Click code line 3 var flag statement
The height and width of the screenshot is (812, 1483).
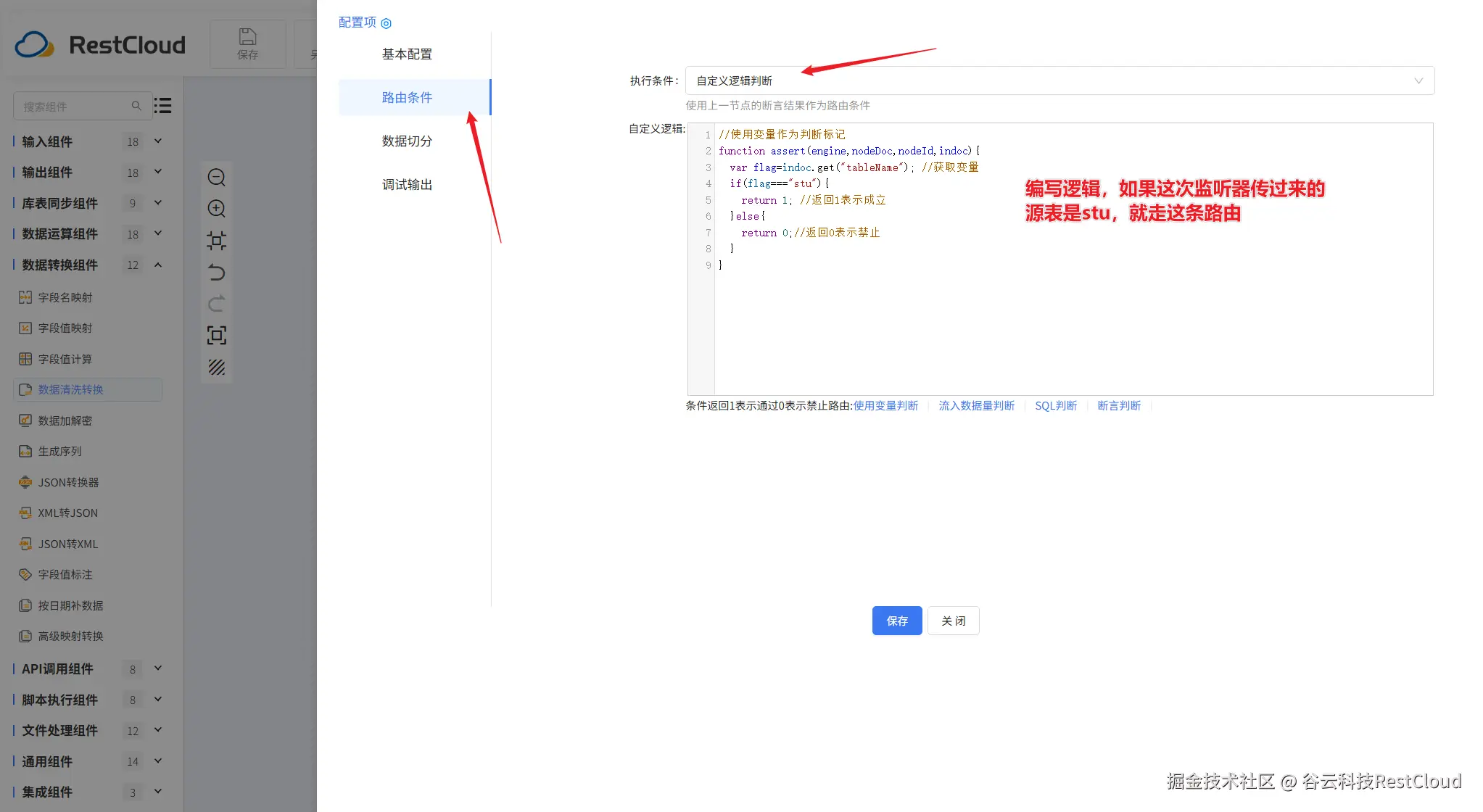[854, 167]
